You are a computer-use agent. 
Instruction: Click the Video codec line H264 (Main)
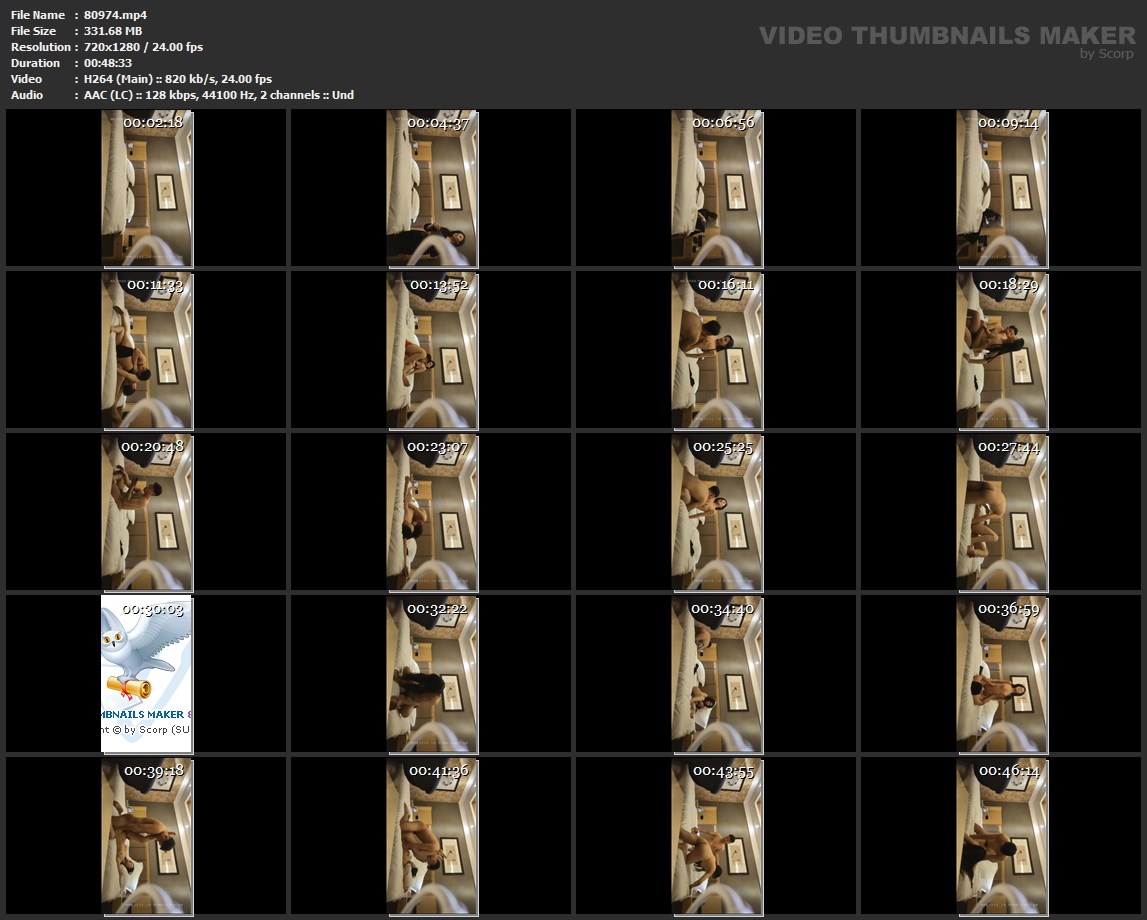(x=178, y=79)
